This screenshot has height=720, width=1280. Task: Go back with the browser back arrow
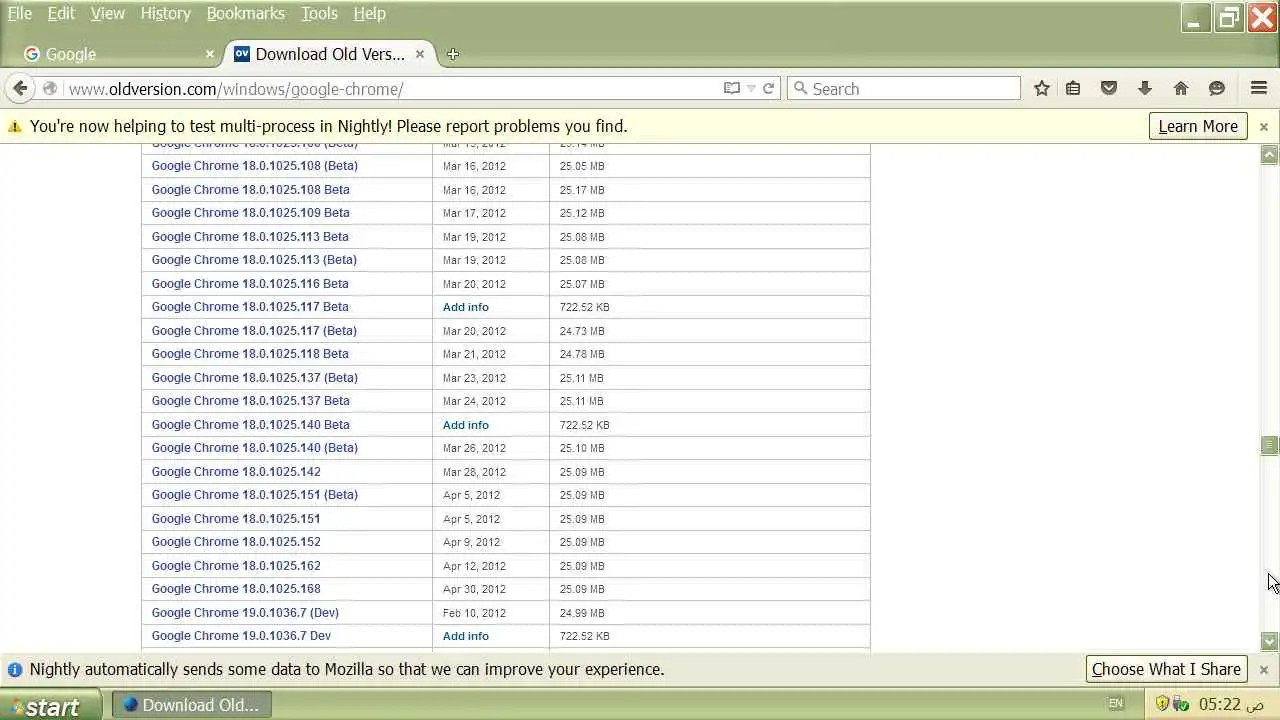click(20, 89)
